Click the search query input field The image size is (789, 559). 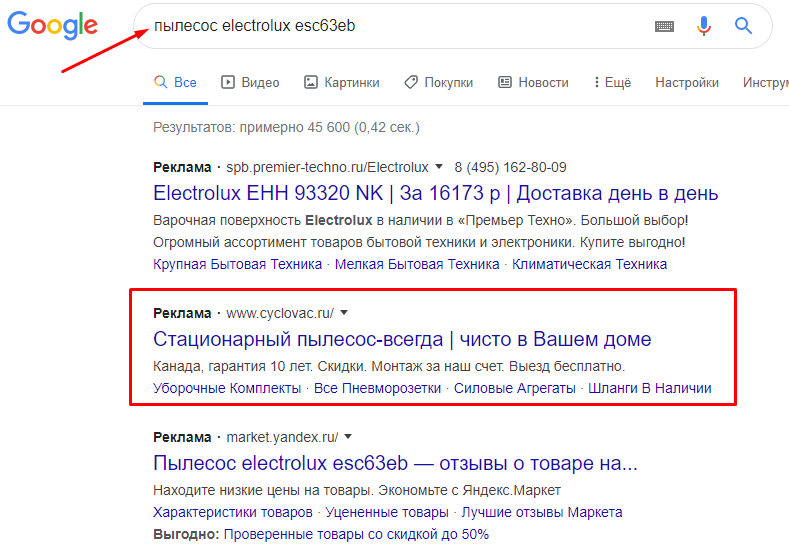pos(392,26)
